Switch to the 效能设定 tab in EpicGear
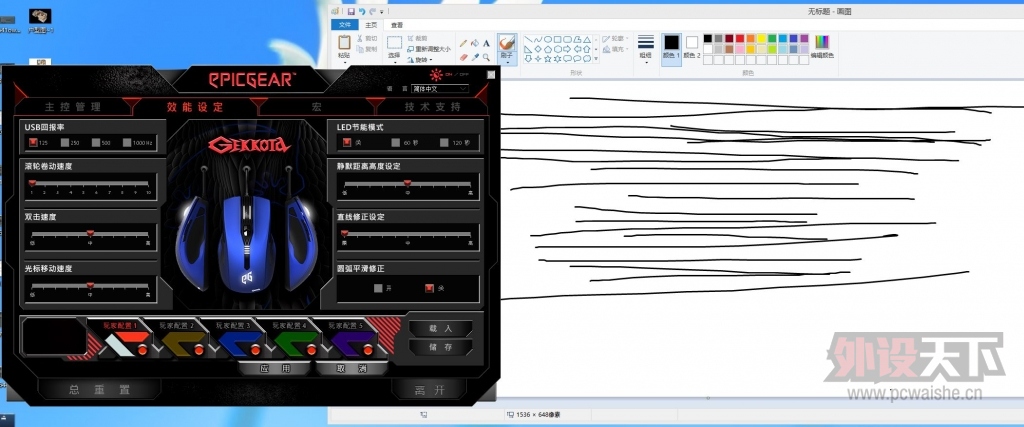 195,107
